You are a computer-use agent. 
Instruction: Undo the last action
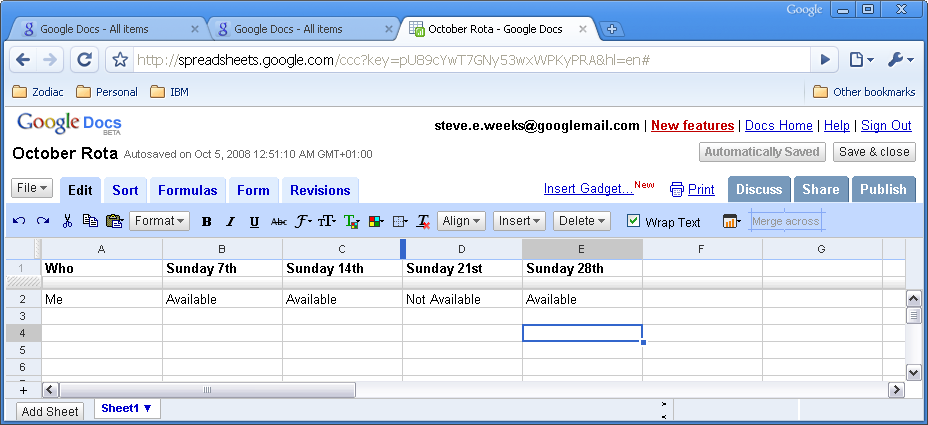pyautogui.click(x=19, y=221)
